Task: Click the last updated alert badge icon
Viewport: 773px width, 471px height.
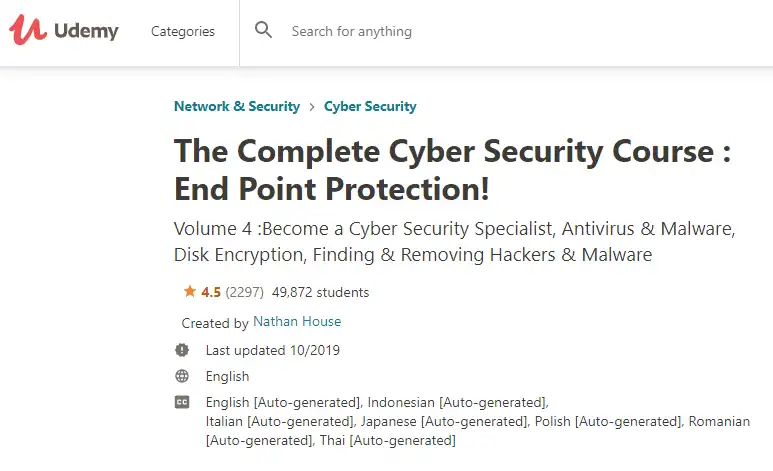Action: [x=182, y=350]
